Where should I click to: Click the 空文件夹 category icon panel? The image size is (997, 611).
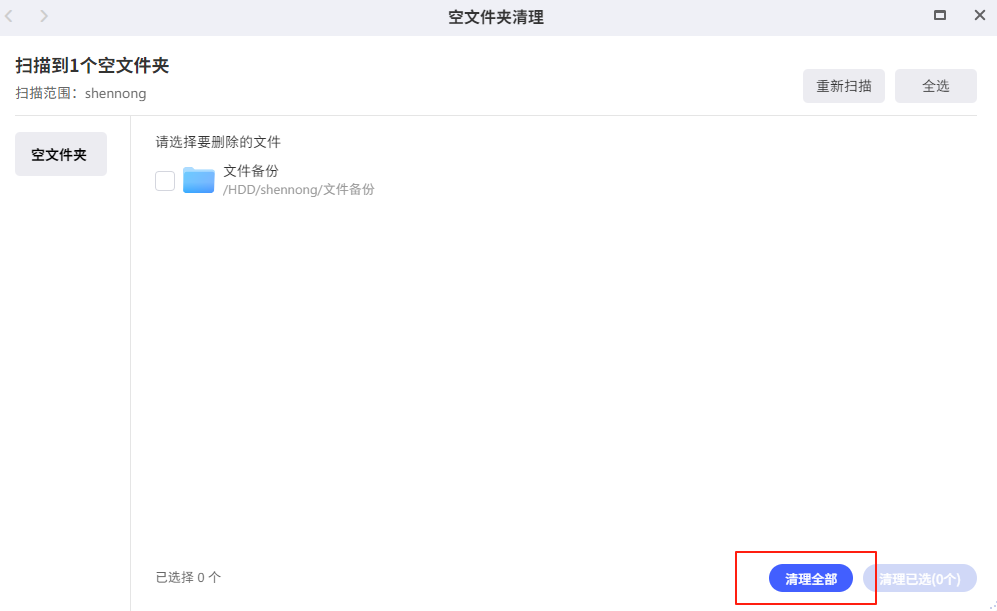(60, 154)
